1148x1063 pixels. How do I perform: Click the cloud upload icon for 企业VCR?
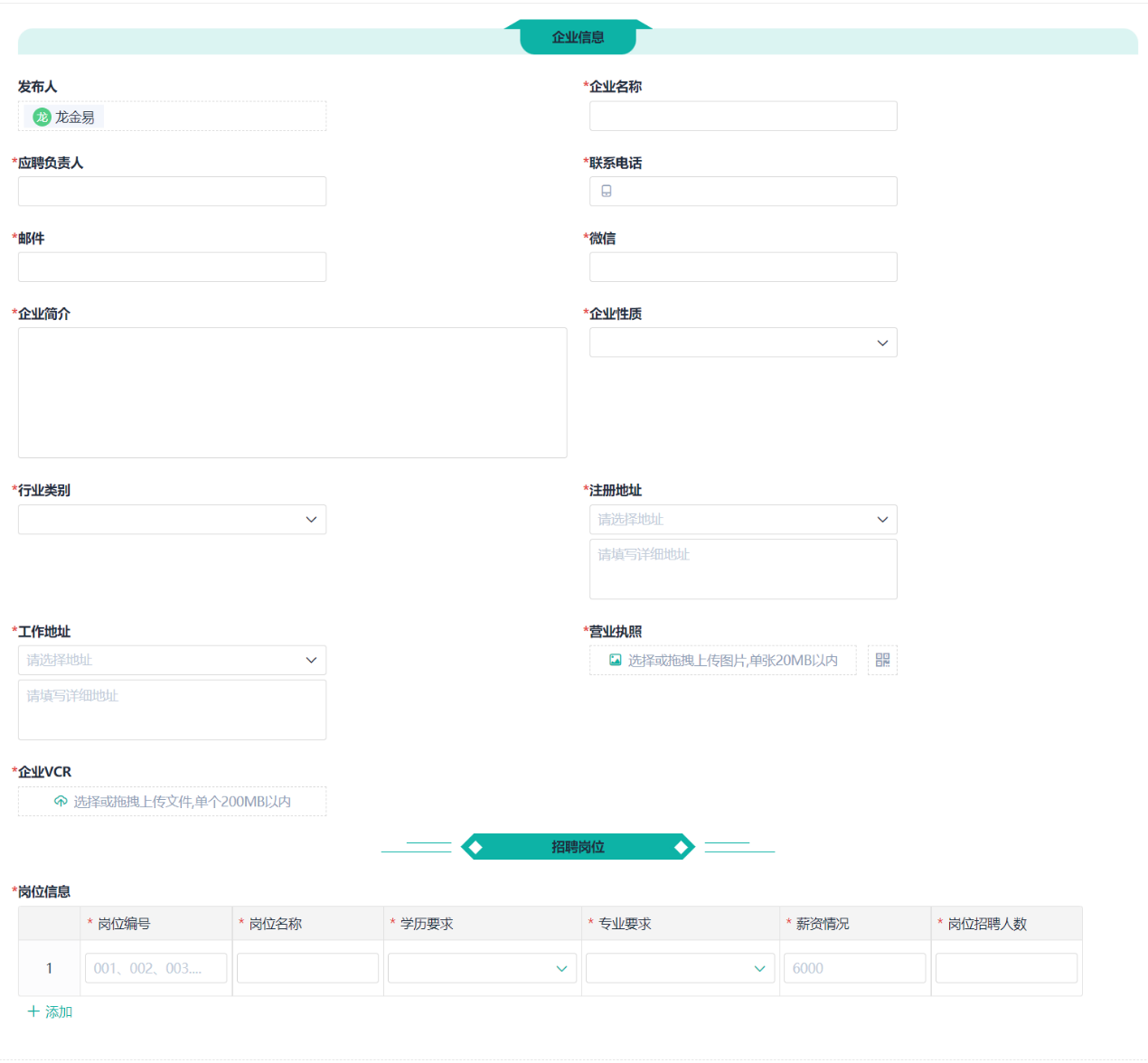pos(61,802)
